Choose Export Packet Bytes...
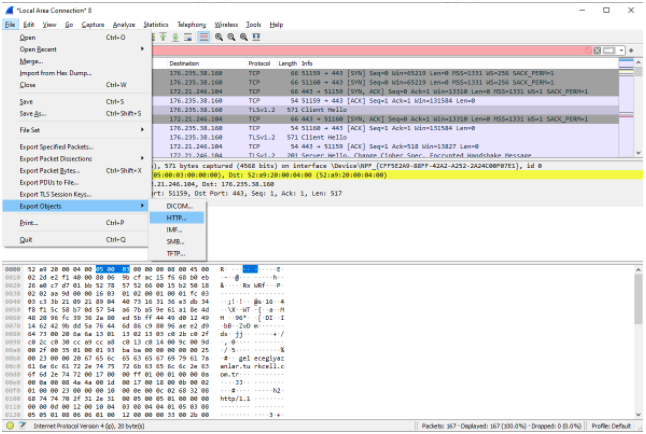Image resolution: width=646 pixels, height=434 pixels. pyautogui.click(x=76, y=171)
